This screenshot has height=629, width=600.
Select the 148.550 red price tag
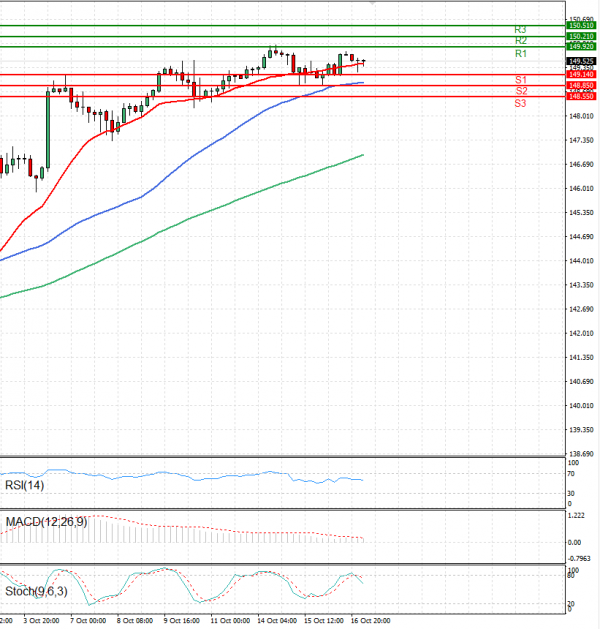point(581,96)
